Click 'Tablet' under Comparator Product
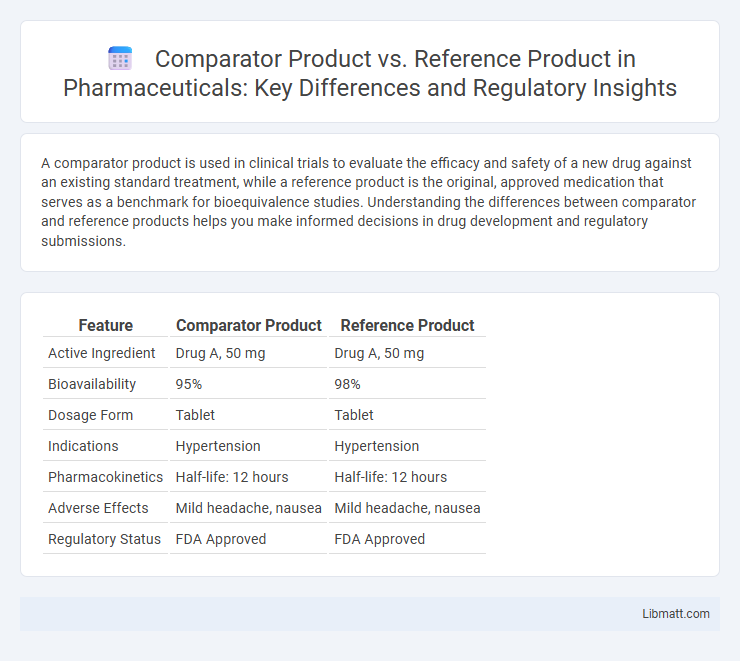 (195, 415)
